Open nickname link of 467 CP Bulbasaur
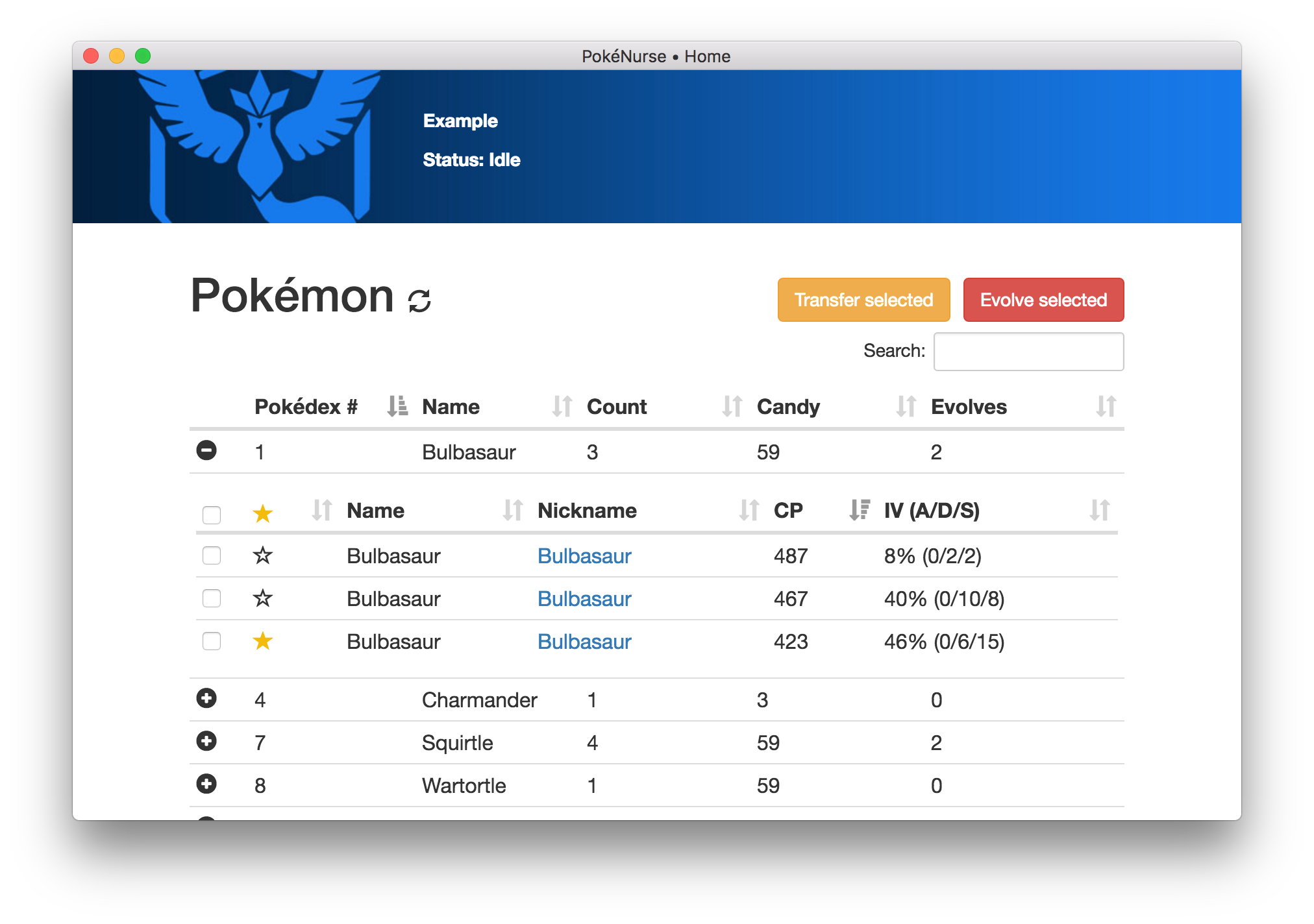Screen dimensions: 1314x924 click(x=584, y=598)
